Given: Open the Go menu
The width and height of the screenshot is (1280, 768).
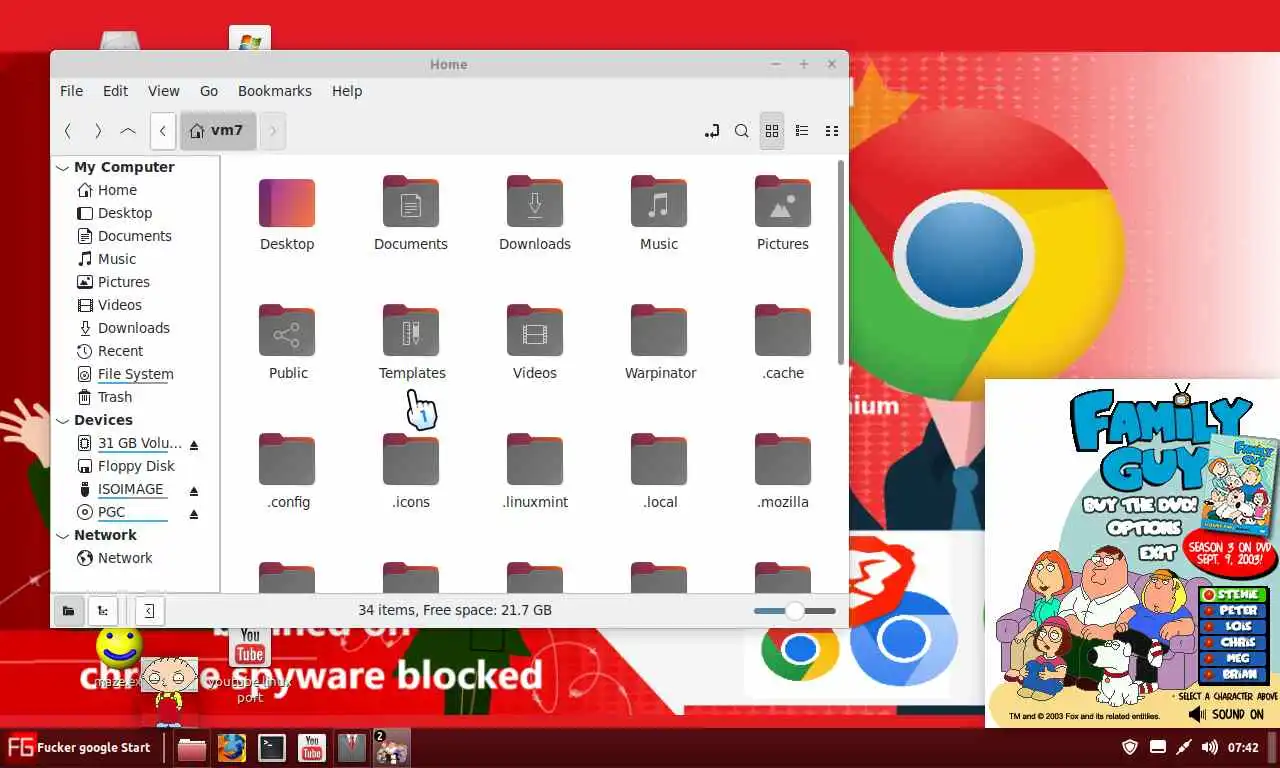Looking at the screenshot, I should [x=209, y=91].
